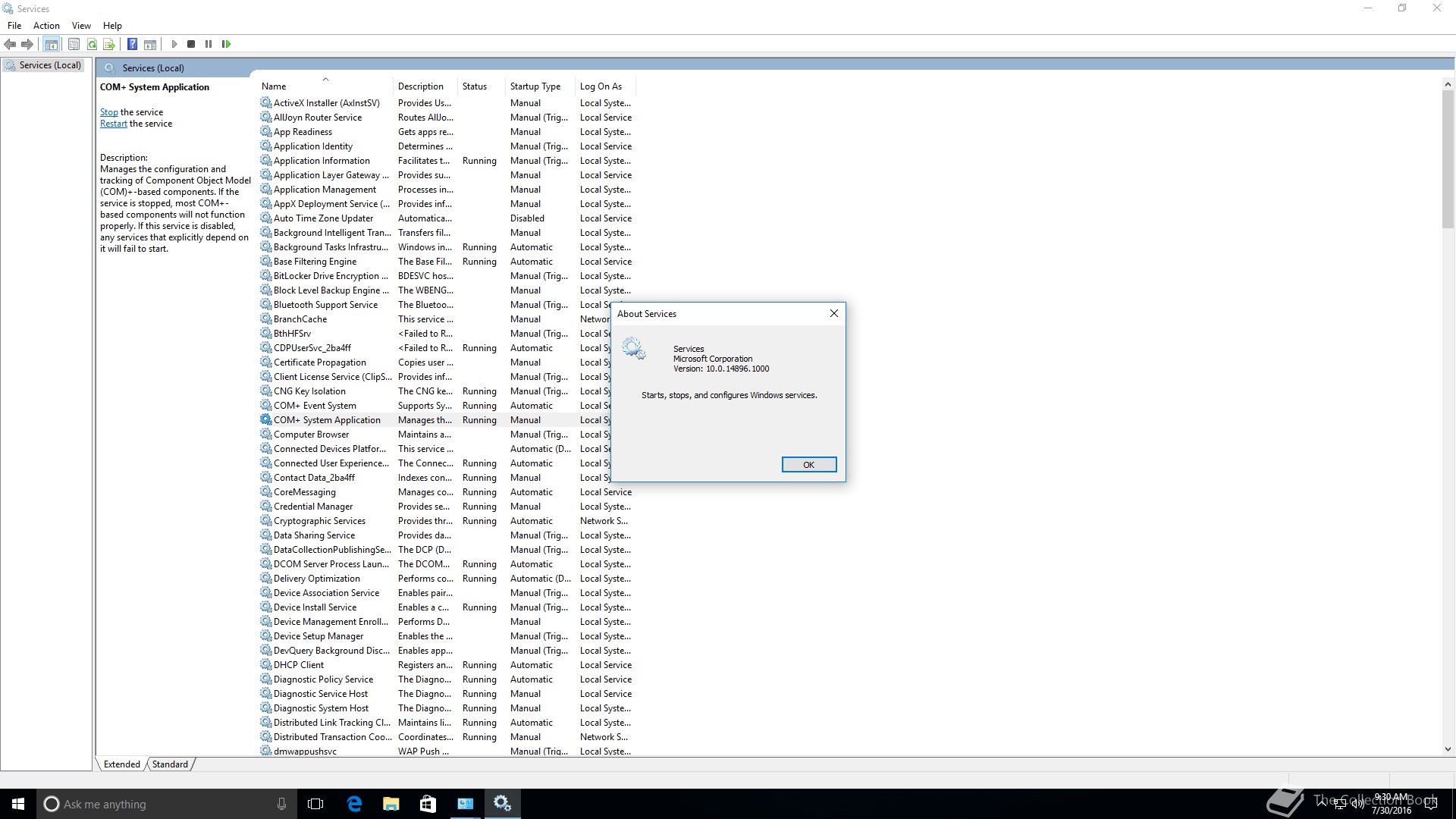
Task: Click OK in About Services dialog
Action: point(808,465)
